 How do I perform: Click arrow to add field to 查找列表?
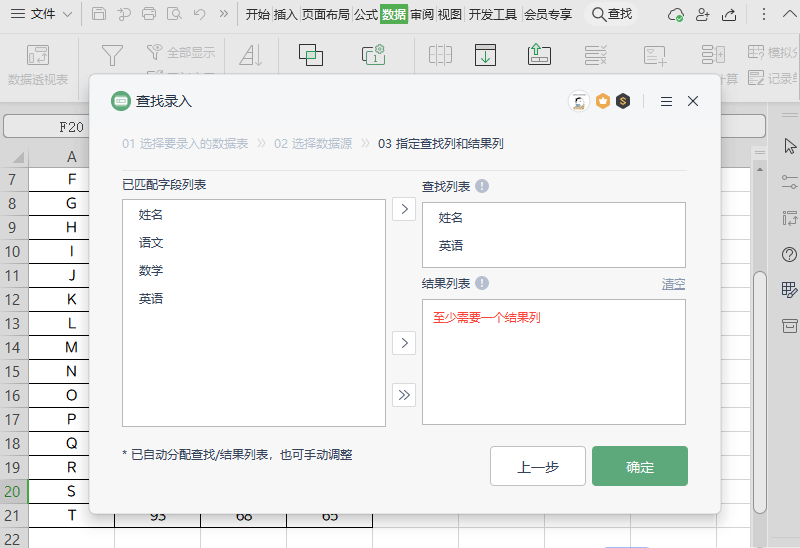[x=404, y=209]
